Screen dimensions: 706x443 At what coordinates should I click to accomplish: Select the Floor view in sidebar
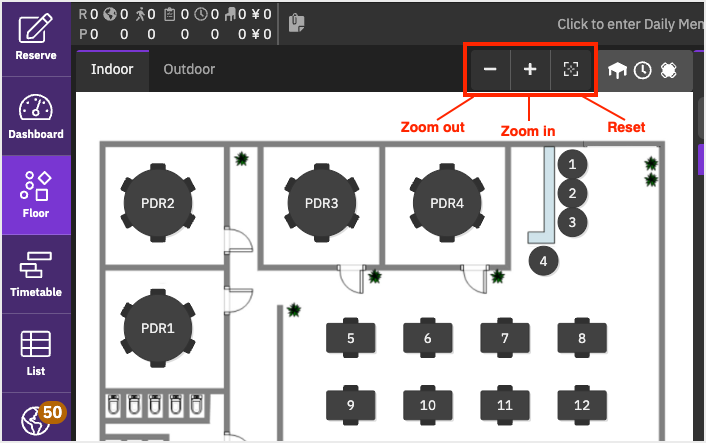(x=36, y=195)
